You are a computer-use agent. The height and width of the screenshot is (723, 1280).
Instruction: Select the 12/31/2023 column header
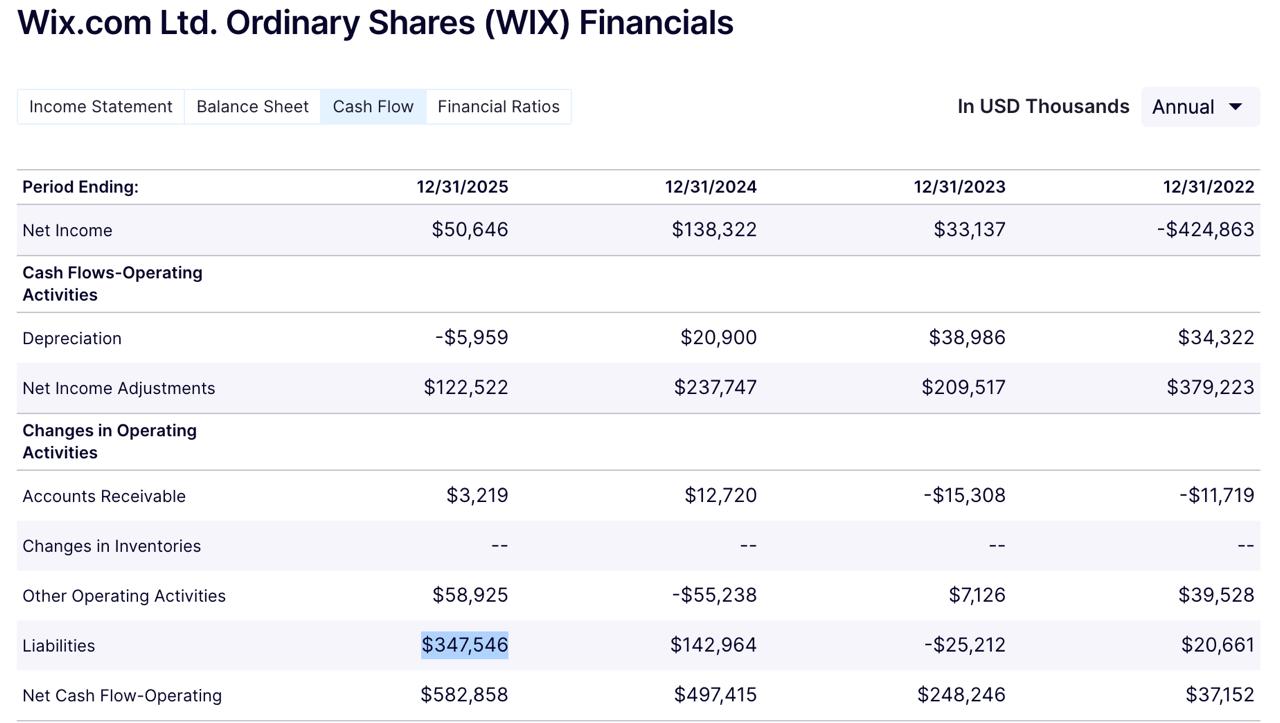tap(960, 187)
